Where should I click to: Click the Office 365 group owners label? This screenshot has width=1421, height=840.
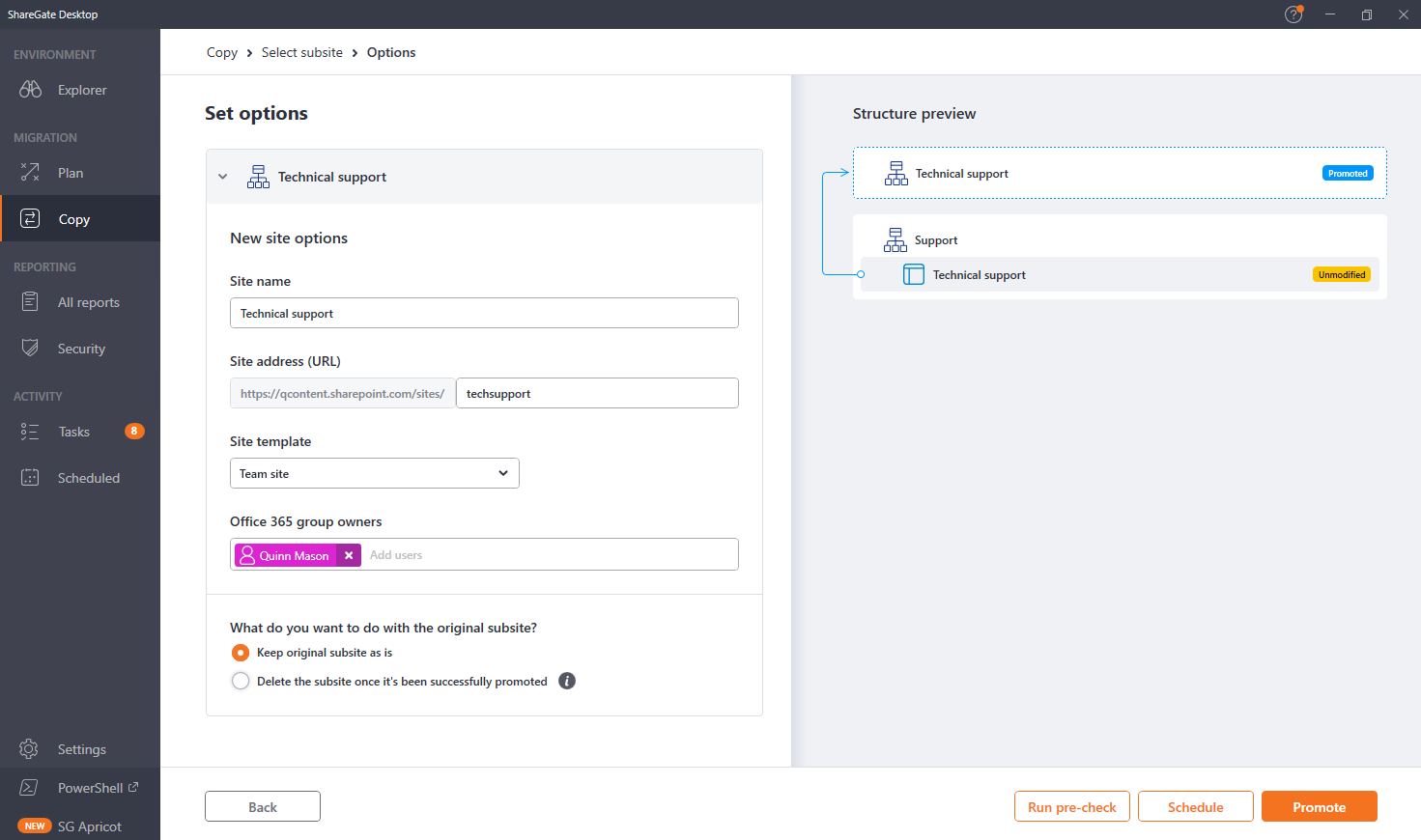[x=305, y=521]
